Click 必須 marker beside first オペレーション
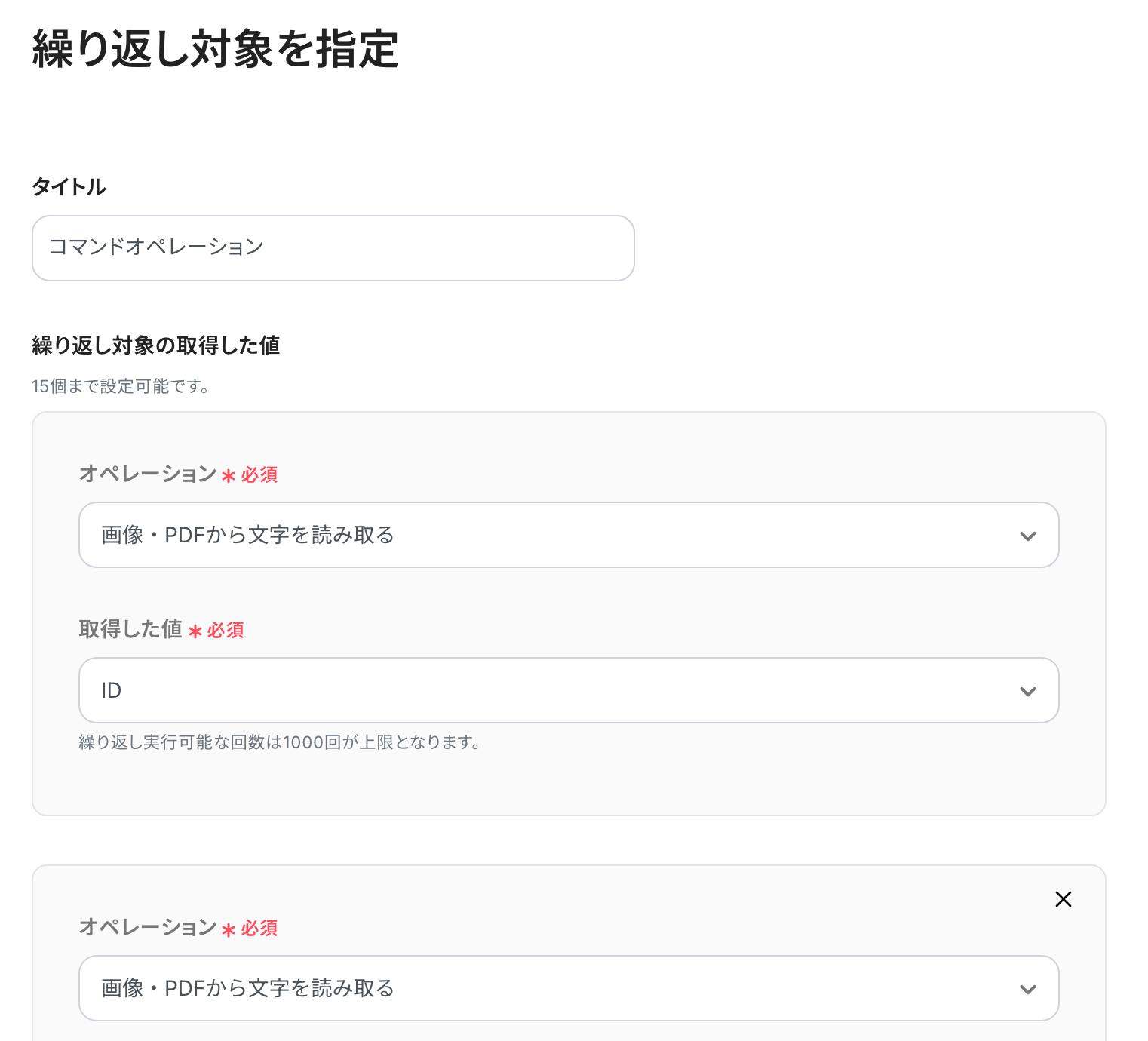The image size is (1148, 1041). point(259,474)
